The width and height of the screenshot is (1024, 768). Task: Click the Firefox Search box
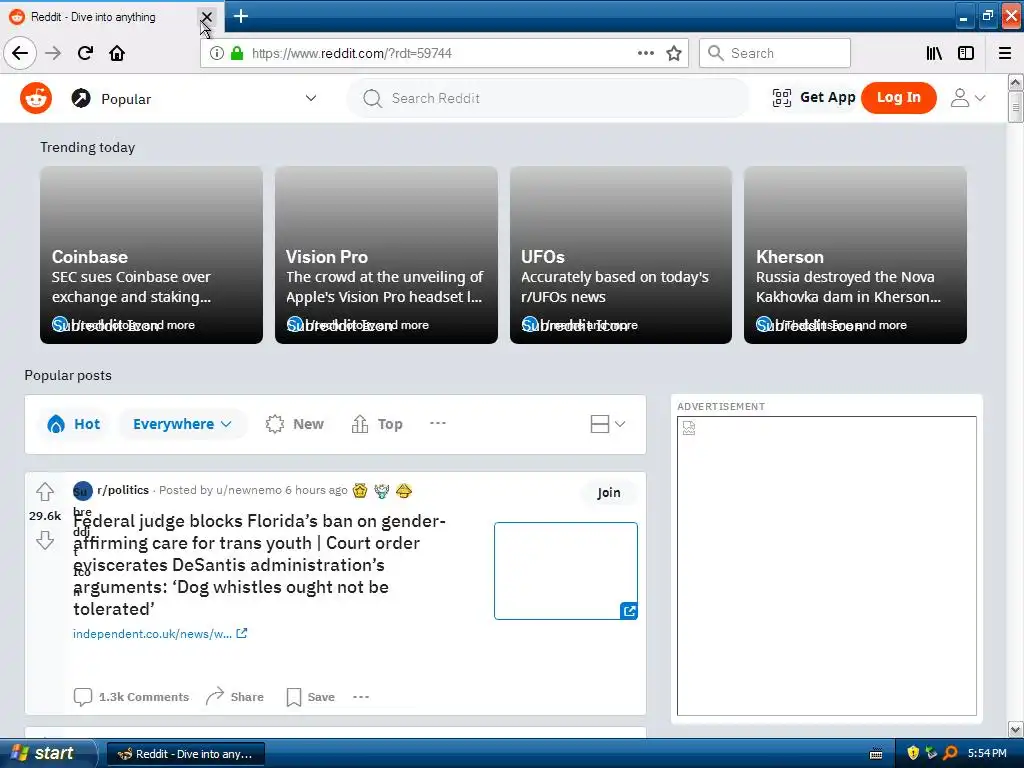click(775, 53)
